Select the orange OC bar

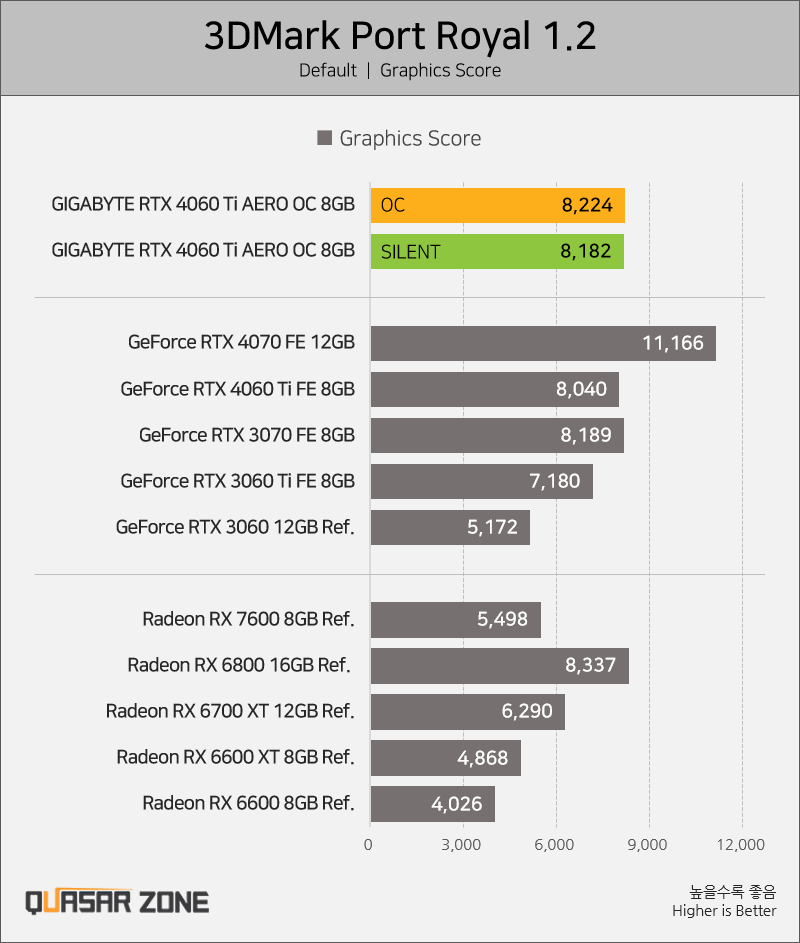click(497, 205)
